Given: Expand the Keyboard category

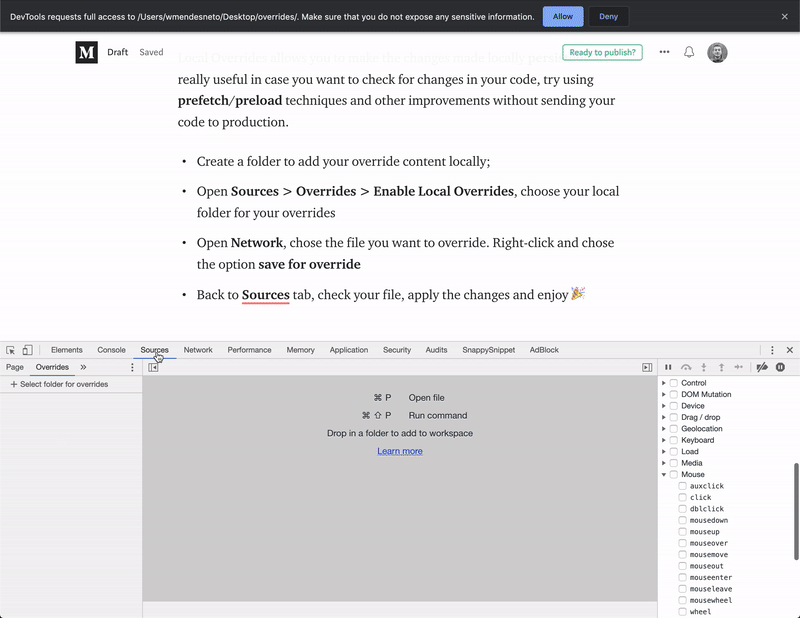Looking at the screenshot, I should [x=664, y=440].
